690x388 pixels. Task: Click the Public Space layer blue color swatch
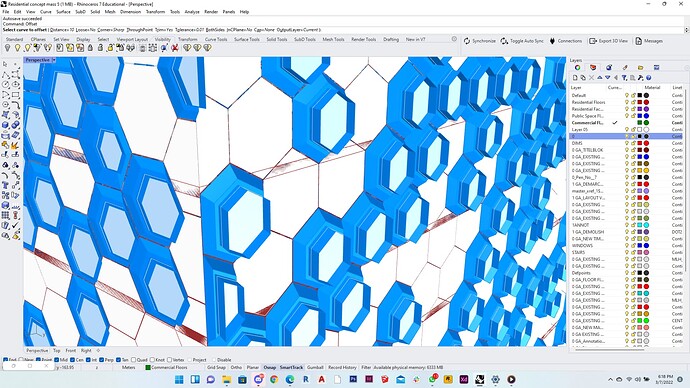tap(640, 116)
